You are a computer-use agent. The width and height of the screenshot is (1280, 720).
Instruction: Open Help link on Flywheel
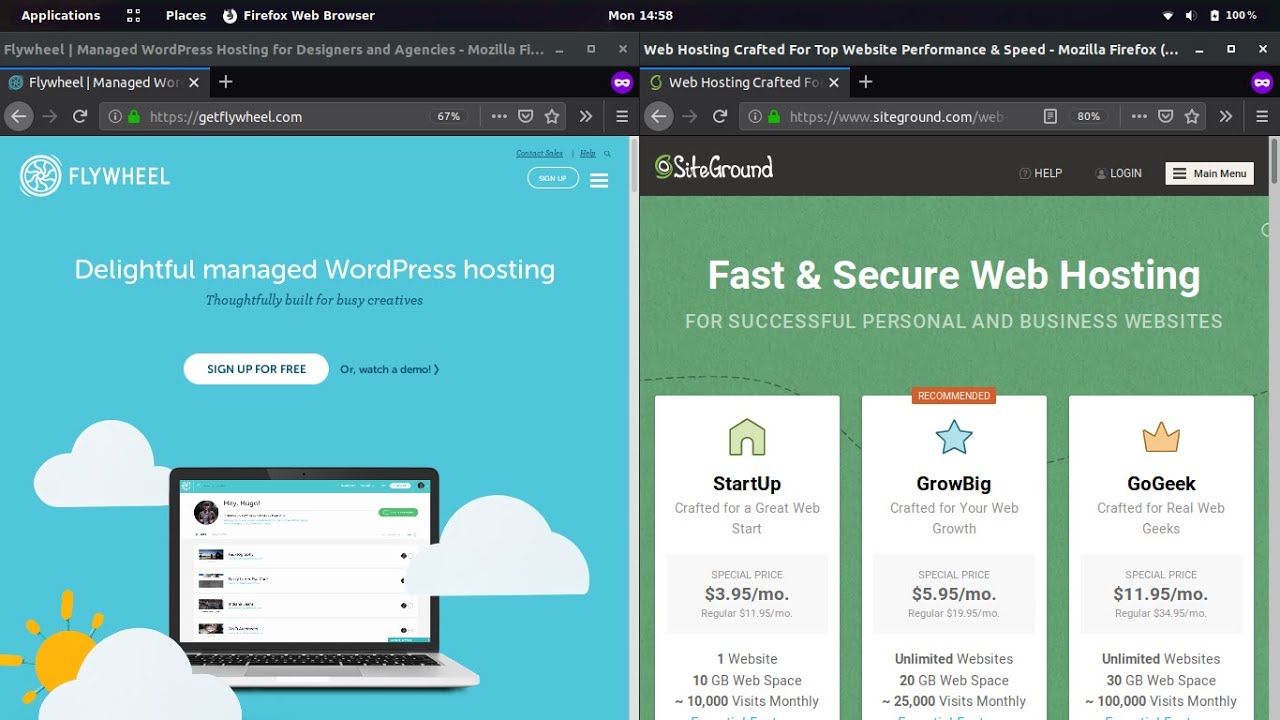(x=588, y=153)
